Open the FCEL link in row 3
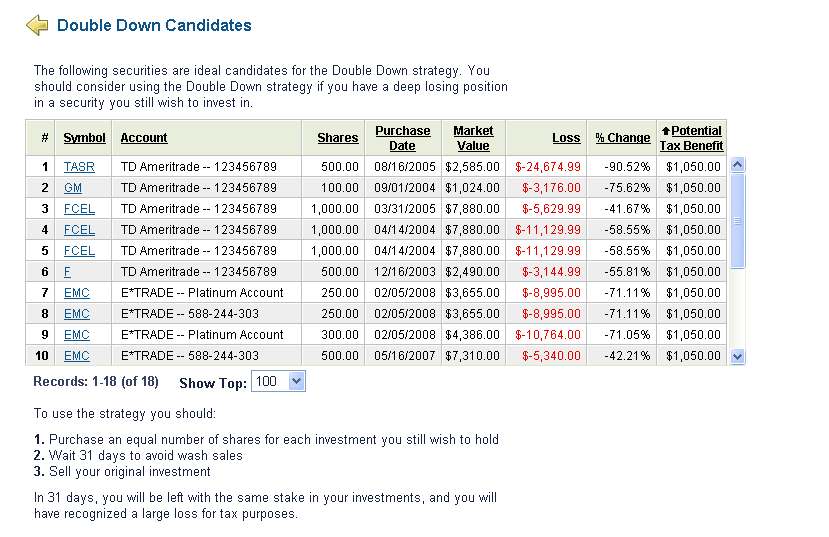This screenshot has height=537, width=829. pos(79,209)
